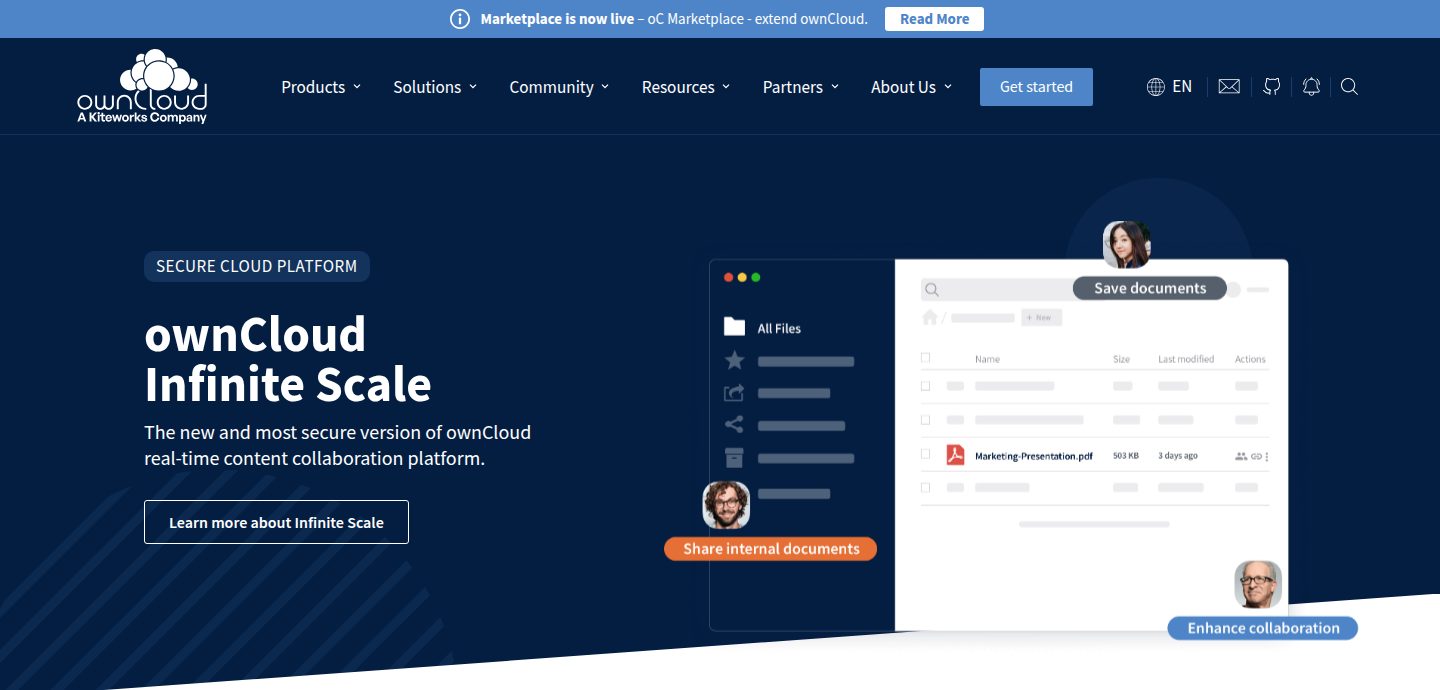The width and height of the screenshot is (1440, 690).
Task: Expand the Resources menu
Action: coord(686,87)
